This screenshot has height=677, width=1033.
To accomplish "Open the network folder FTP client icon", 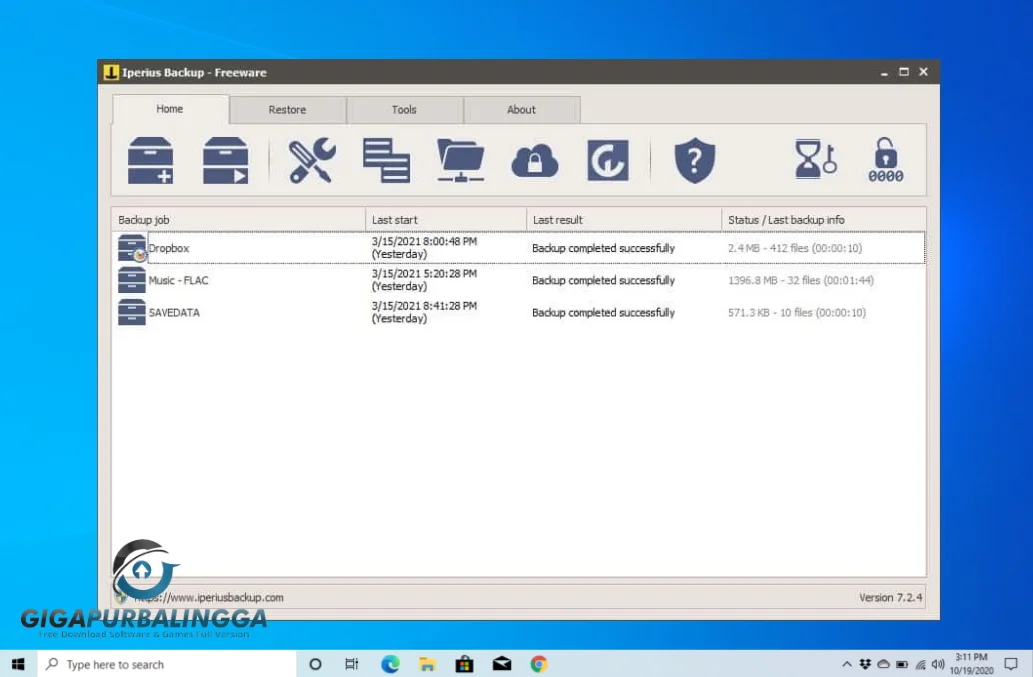I will tap(461, 160).
